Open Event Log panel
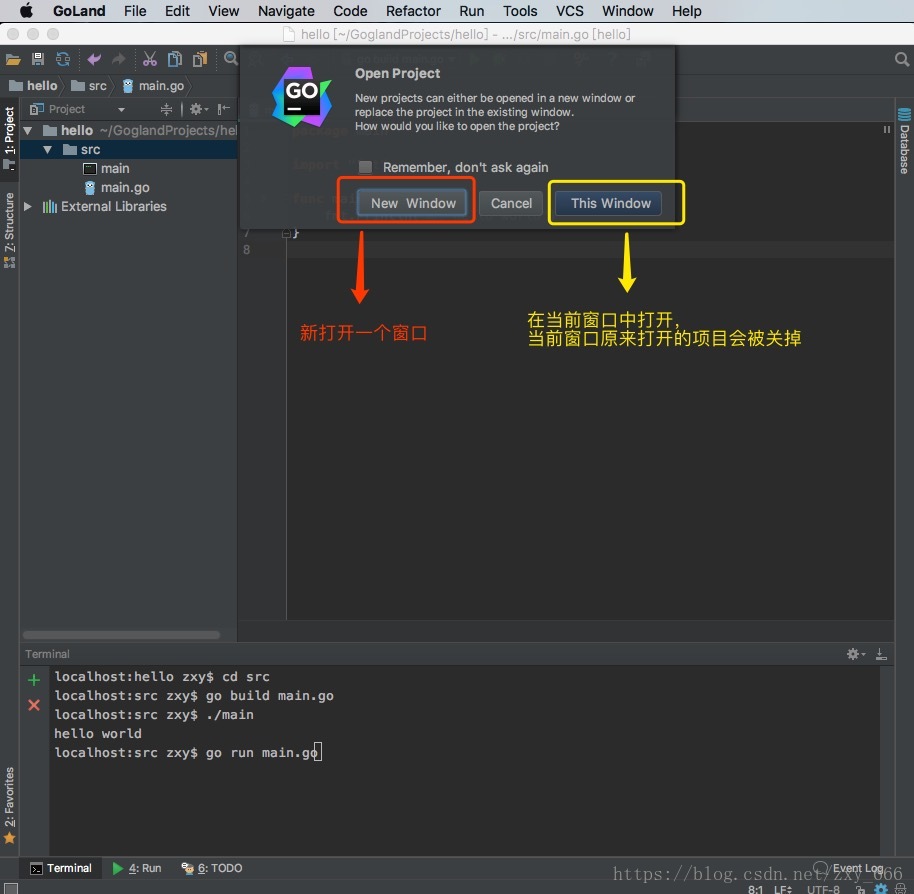Viewport: 914px width, 894px height. click(x=849, y=868)
